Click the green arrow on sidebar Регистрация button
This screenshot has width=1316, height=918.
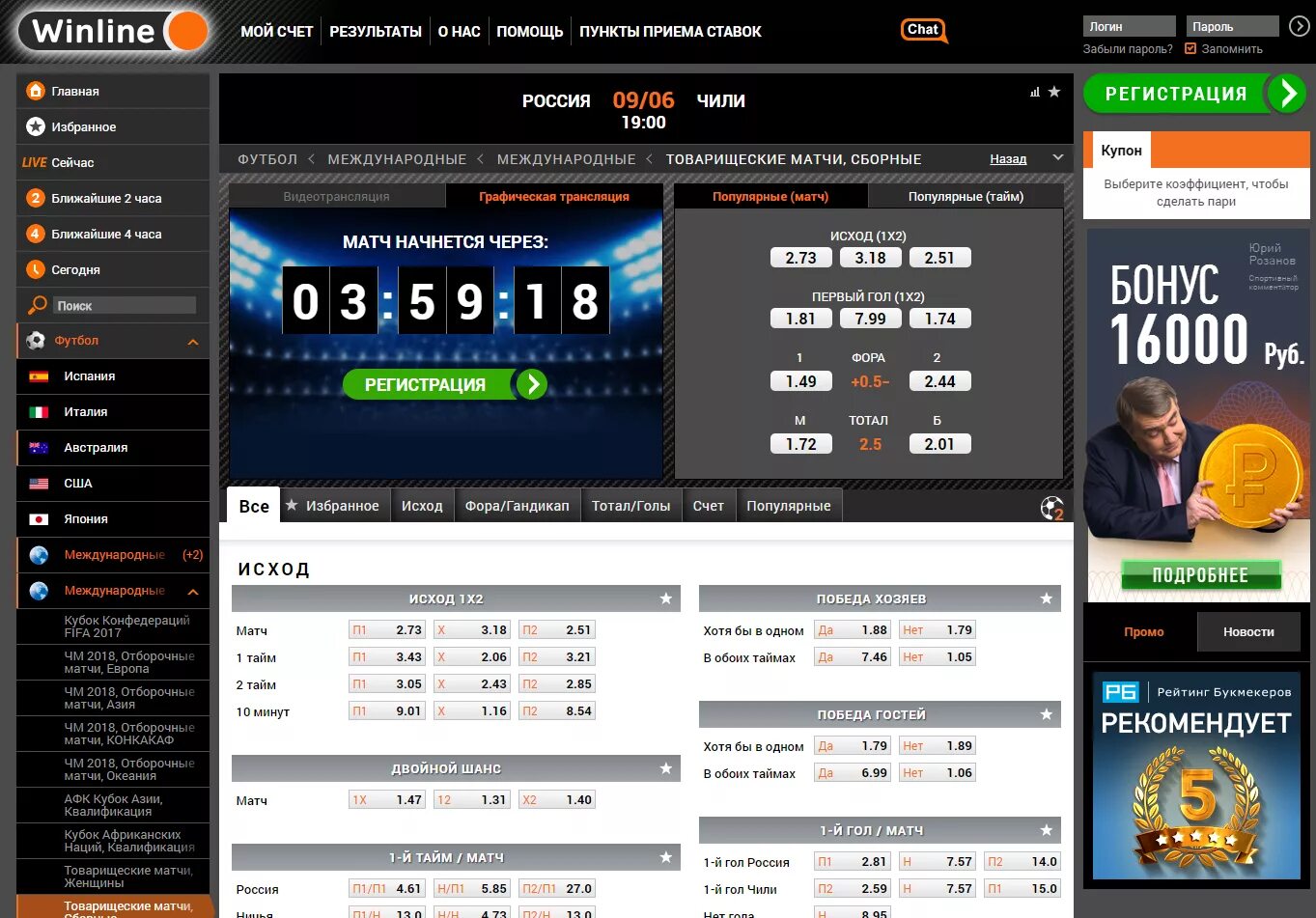click(1287, 94)
